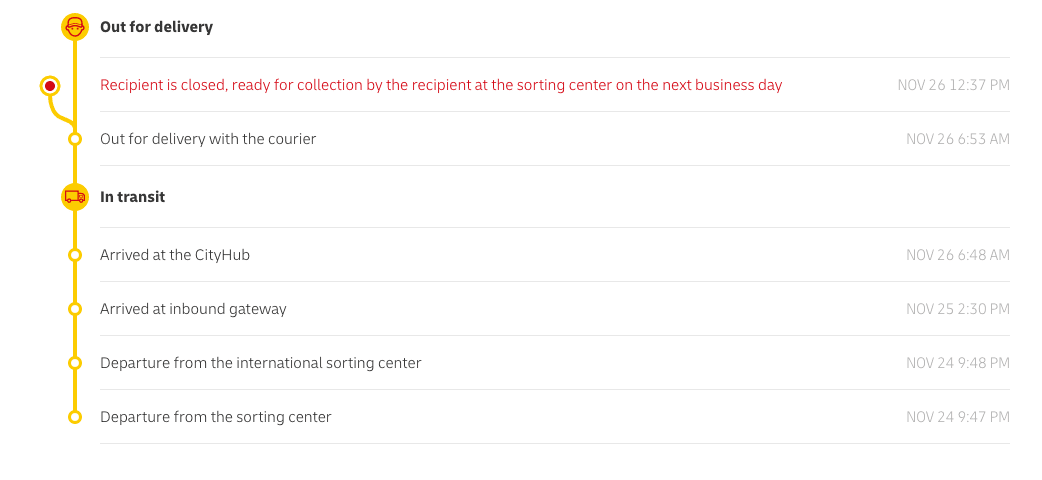Click the NOV 25 2:30 PM timestamp
The image size is (1042, 480).
tap(957, 309)
